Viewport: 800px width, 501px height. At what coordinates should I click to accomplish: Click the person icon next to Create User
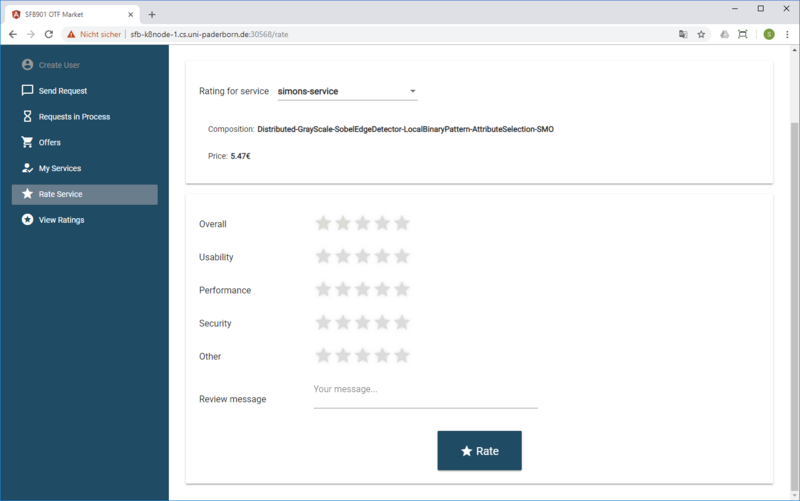click(x=28, y=65)
